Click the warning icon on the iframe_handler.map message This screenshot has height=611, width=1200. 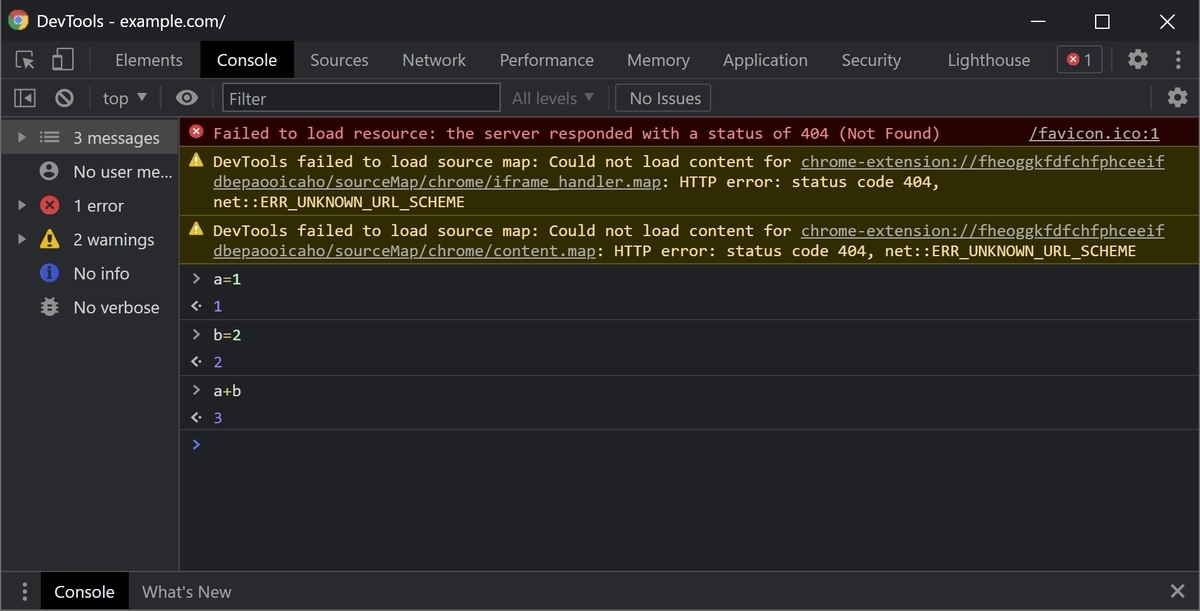pos(196,160)
